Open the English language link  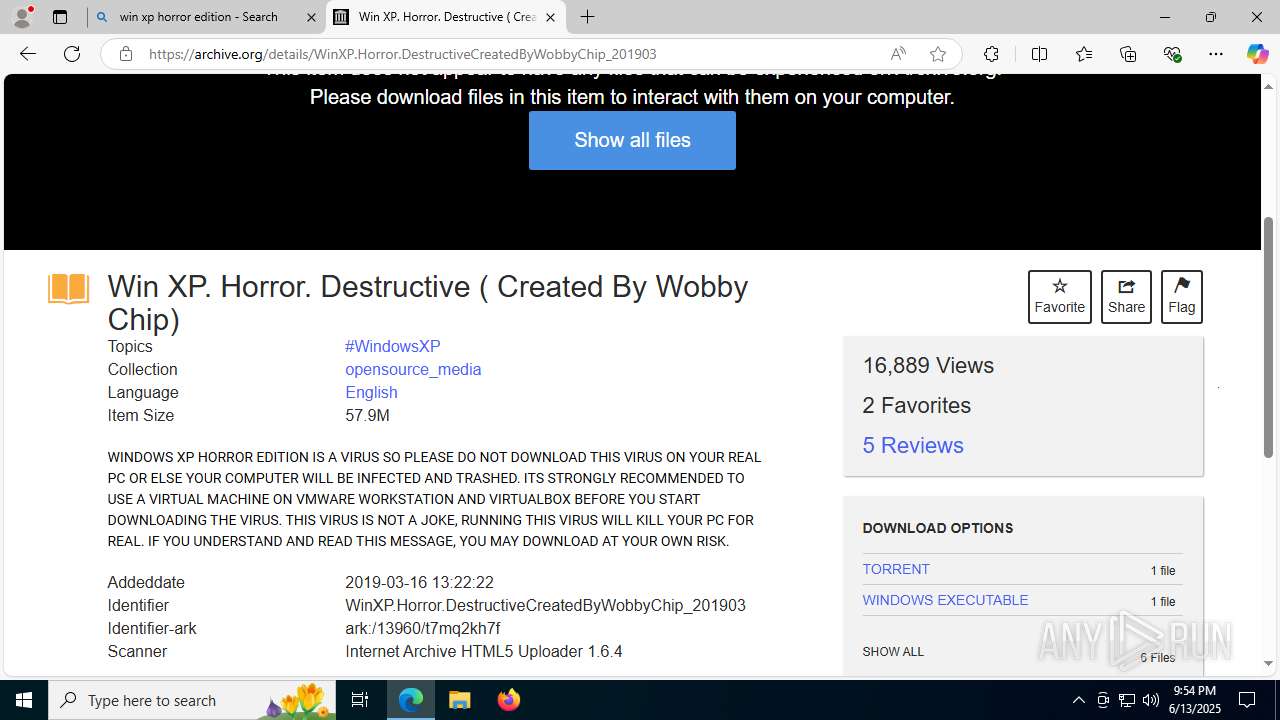pyautogui.click(x=371, y=392)
